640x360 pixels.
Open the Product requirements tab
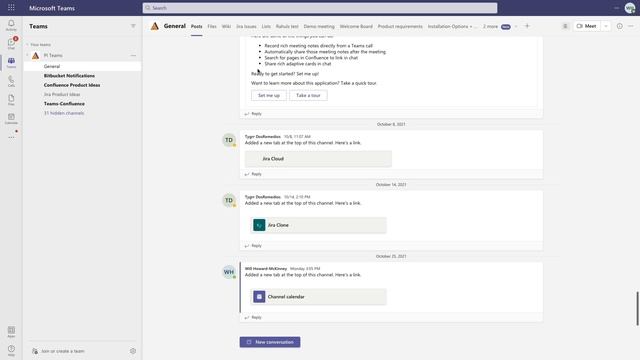pos(400,26)
